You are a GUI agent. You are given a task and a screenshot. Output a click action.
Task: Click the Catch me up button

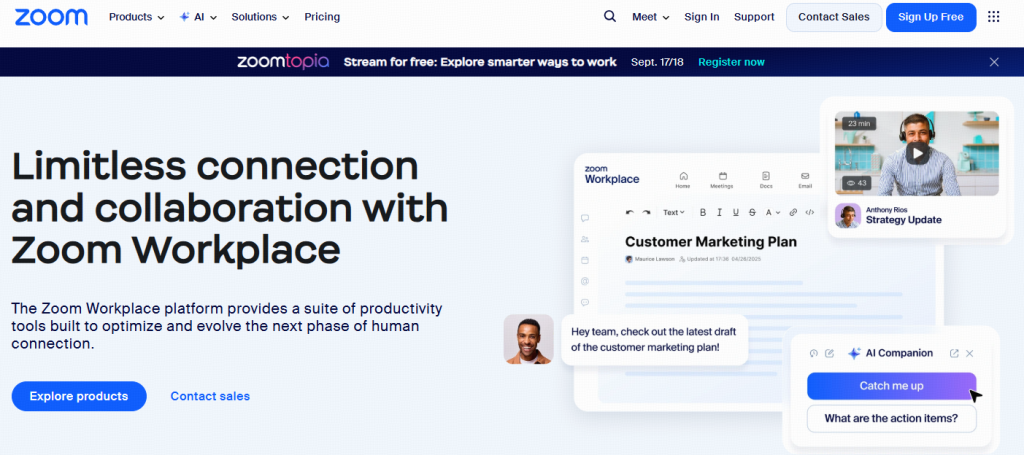point(891,386)
